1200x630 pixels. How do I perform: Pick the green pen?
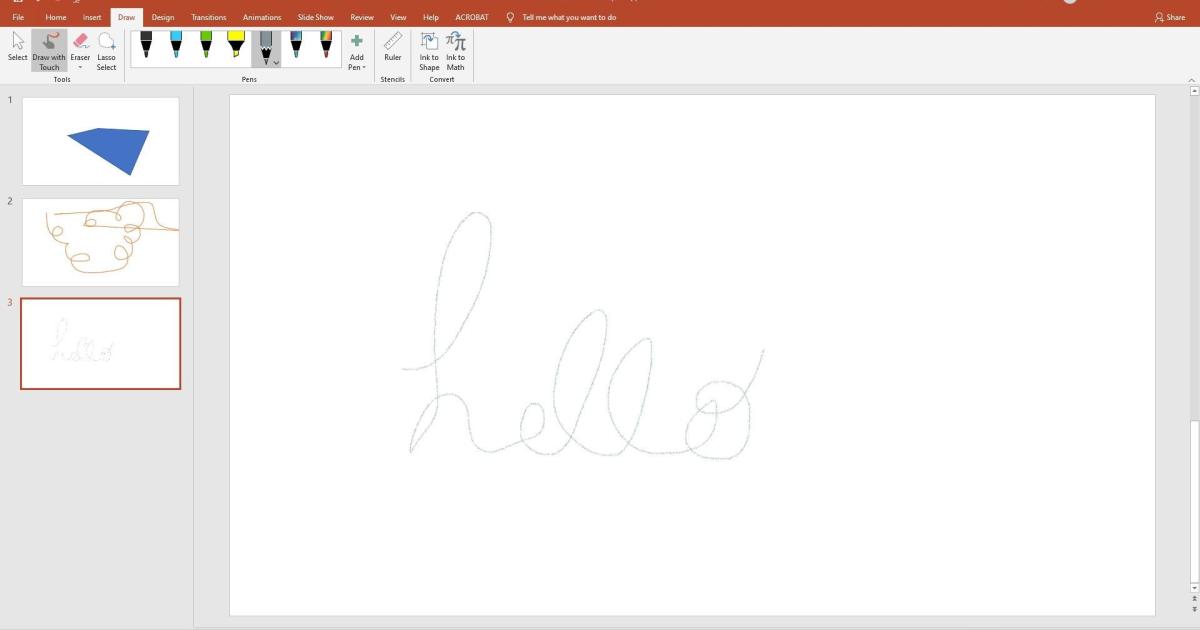pyautogui.click(x=206, y=45)
